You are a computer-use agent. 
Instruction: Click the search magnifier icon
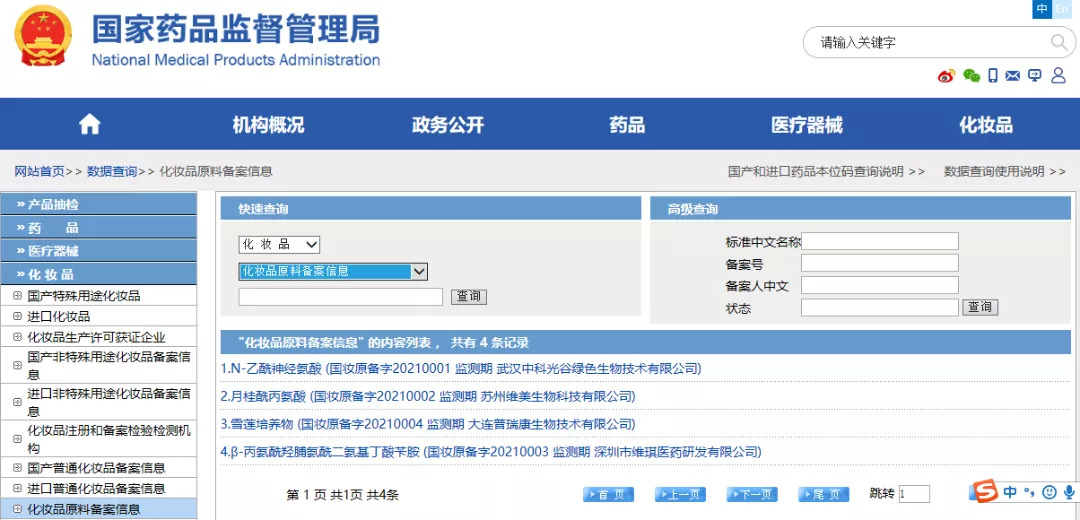(1059, 43)
